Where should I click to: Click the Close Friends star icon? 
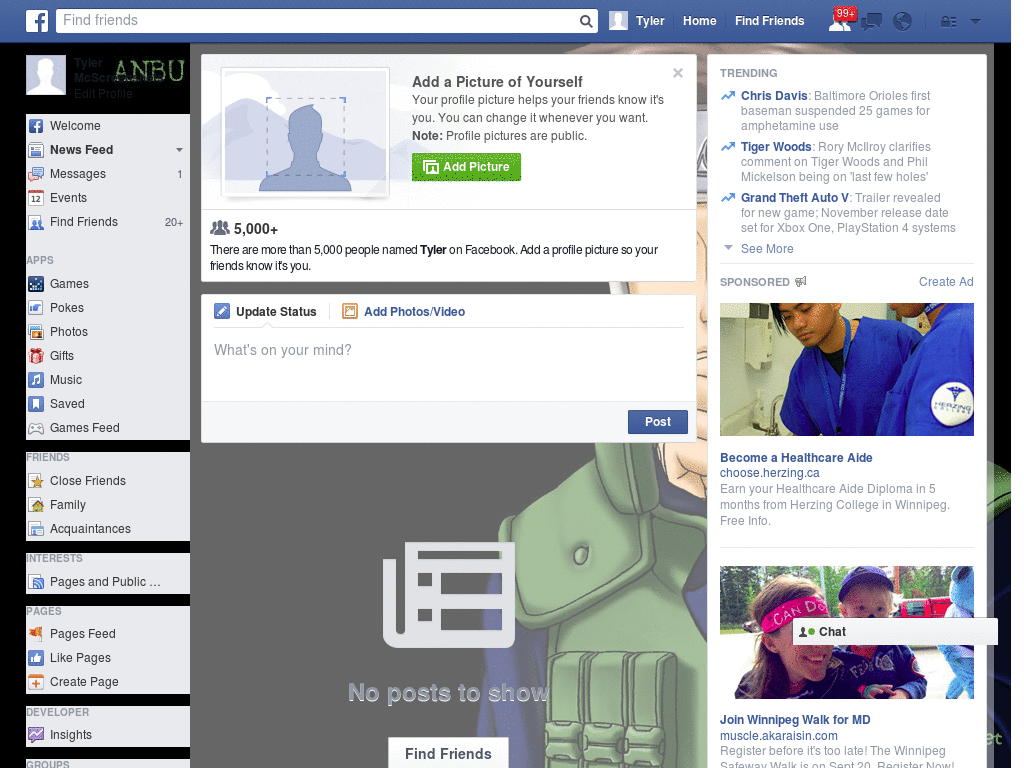tap(36, 481)
